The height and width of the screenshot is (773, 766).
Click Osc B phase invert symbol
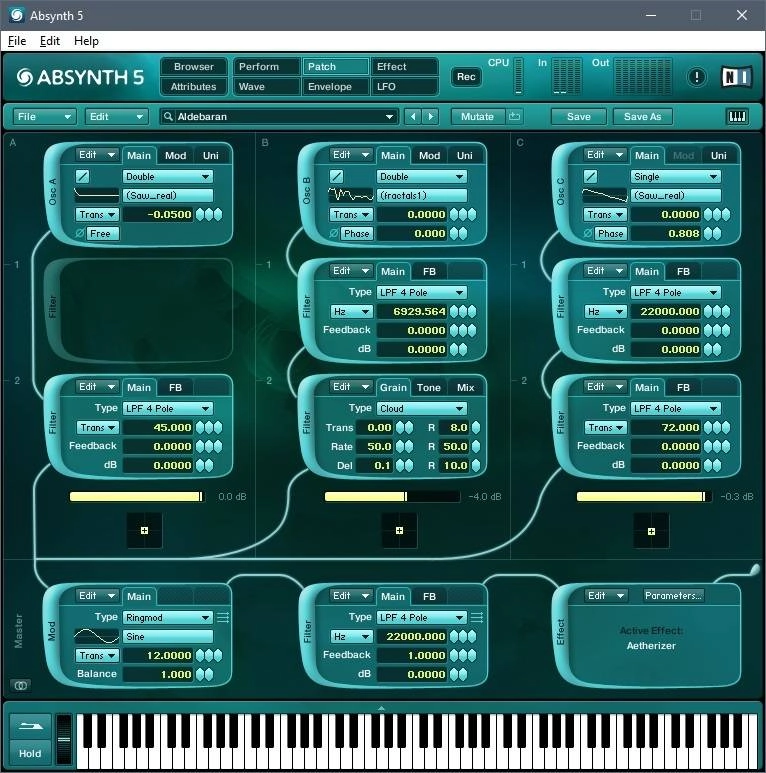click(x=334, y=233)
